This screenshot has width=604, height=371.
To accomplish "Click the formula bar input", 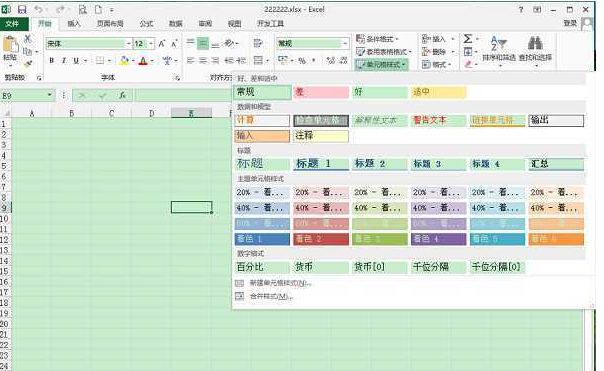I will 184,95.
